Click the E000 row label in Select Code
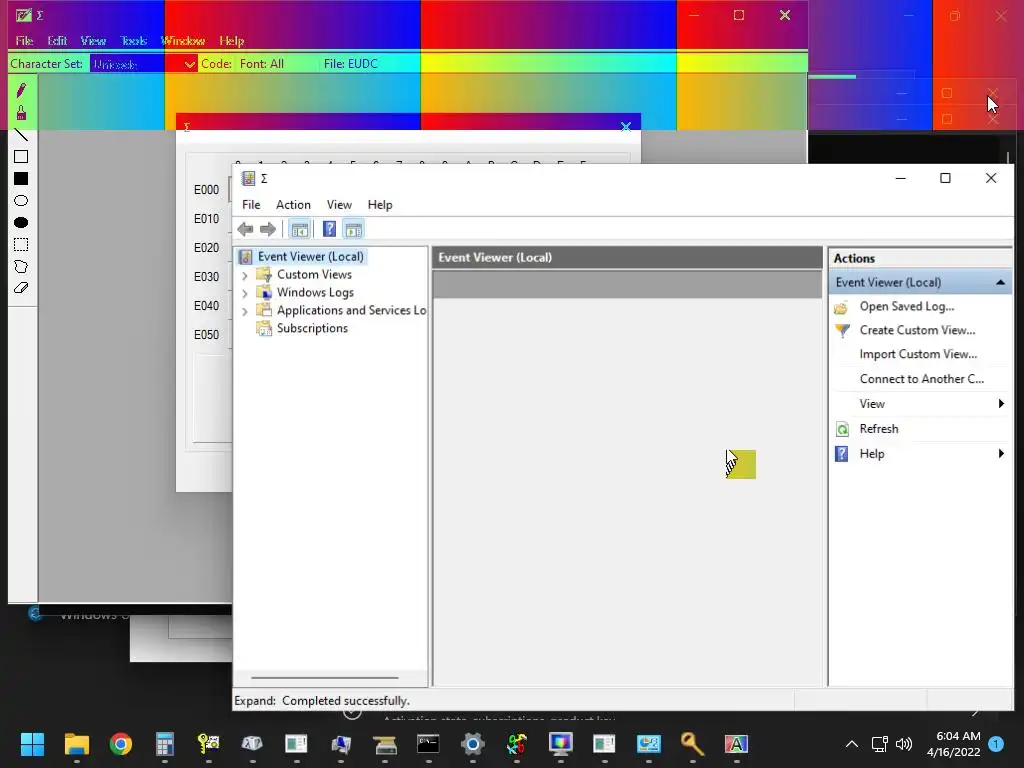1024x768 pixels. click(x=206, y=189)
